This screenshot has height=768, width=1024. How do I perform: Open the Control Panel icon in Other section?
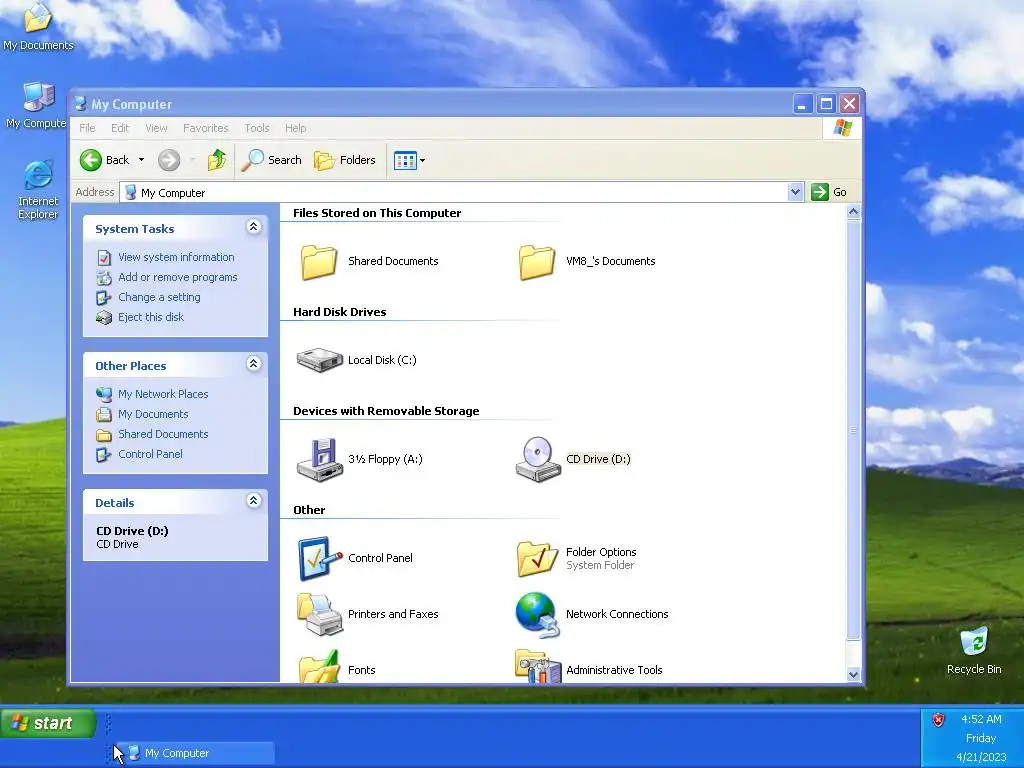pos(319,558)
